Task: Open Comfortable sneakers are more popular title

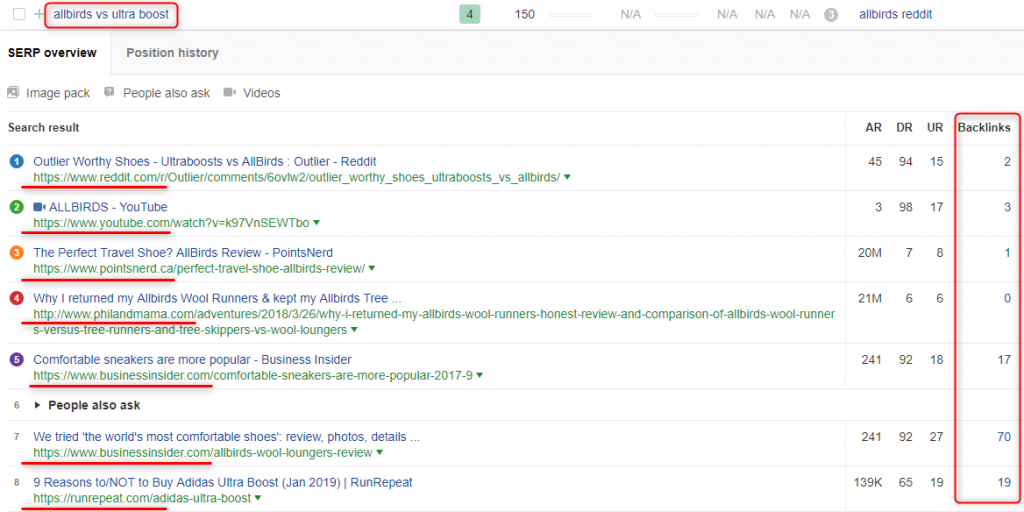Action: coord(192,360)
